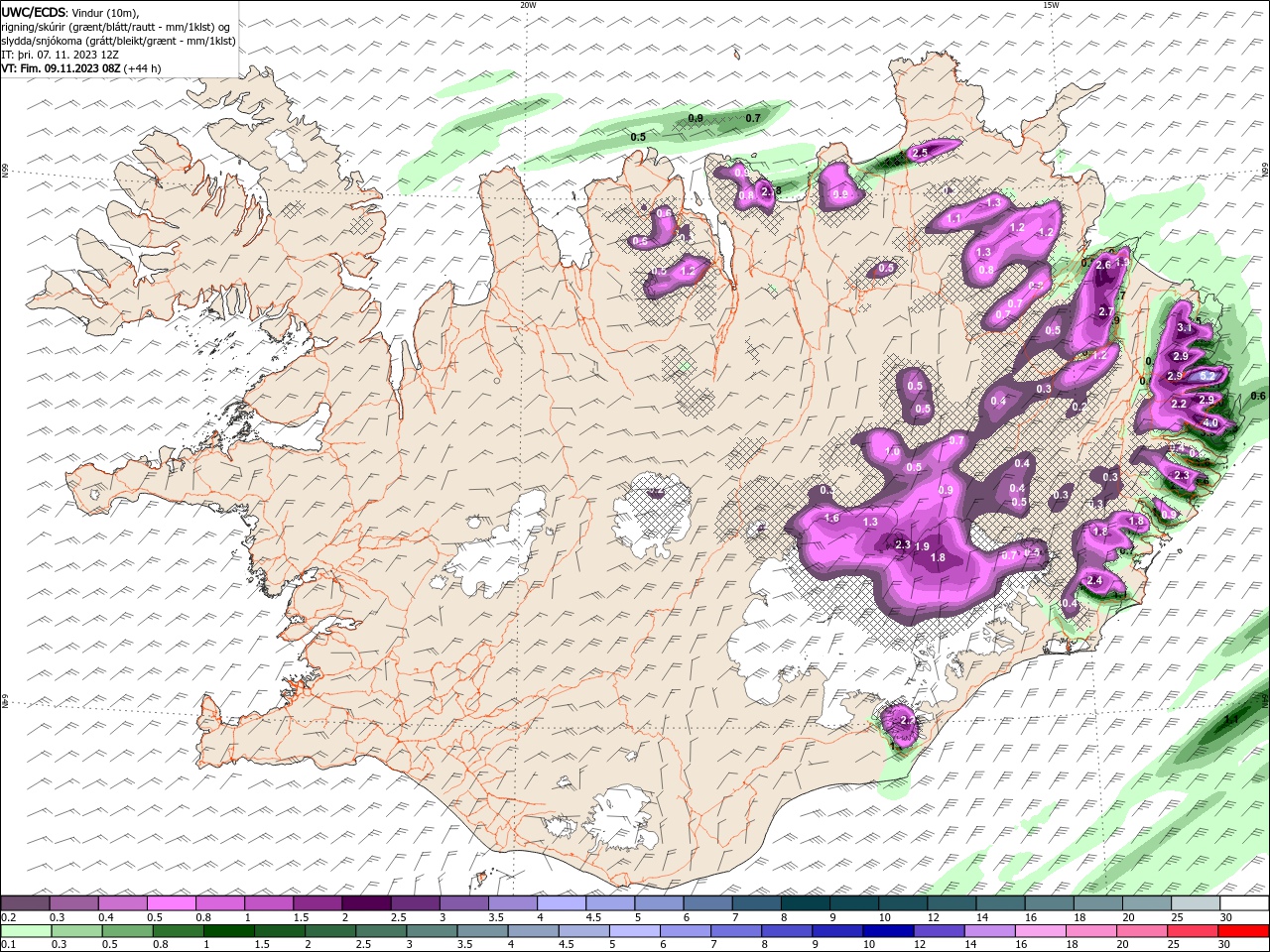Click the '3.1' precipitation value on the east coast
The image size is (1270, 952).
pos(1184,327)
